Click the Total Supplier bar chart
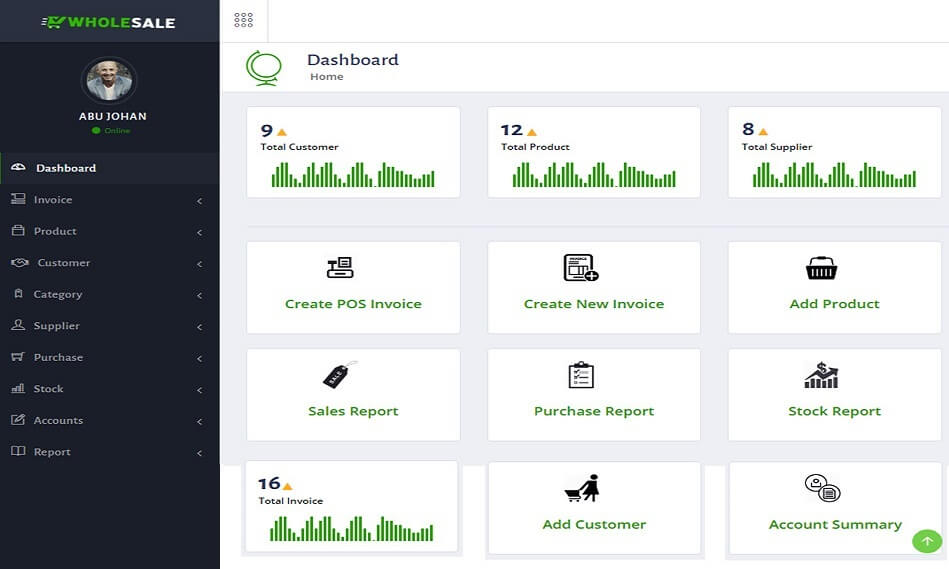 click(834, 174)
